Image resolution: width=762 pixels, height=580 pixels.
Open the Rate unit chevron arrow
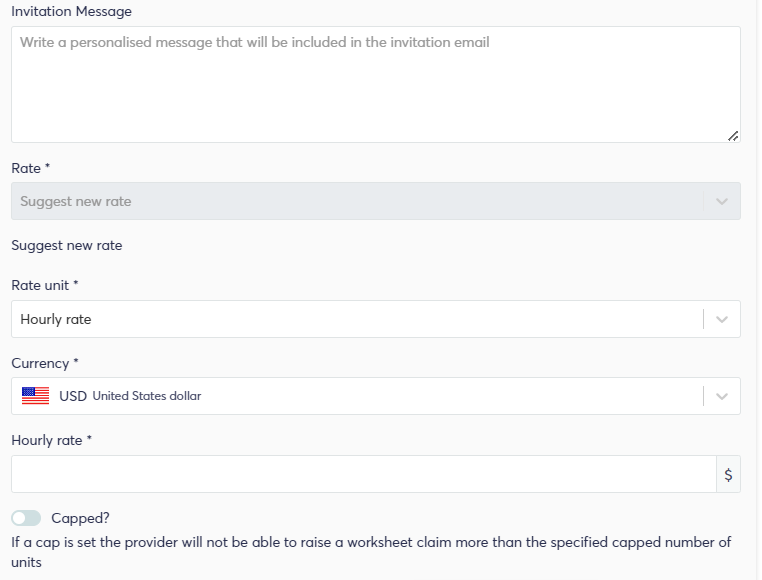[x=722, y=319]
